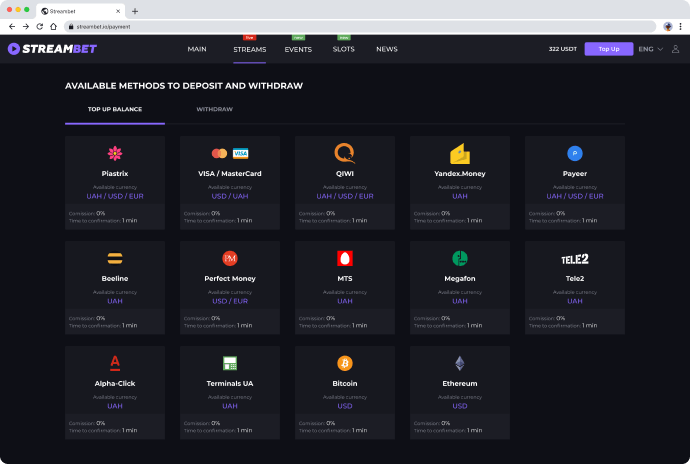The width and height of the screenshot is (690, 464).
Task: Click the UAH currency under Tele2
Action: point(575,301)
